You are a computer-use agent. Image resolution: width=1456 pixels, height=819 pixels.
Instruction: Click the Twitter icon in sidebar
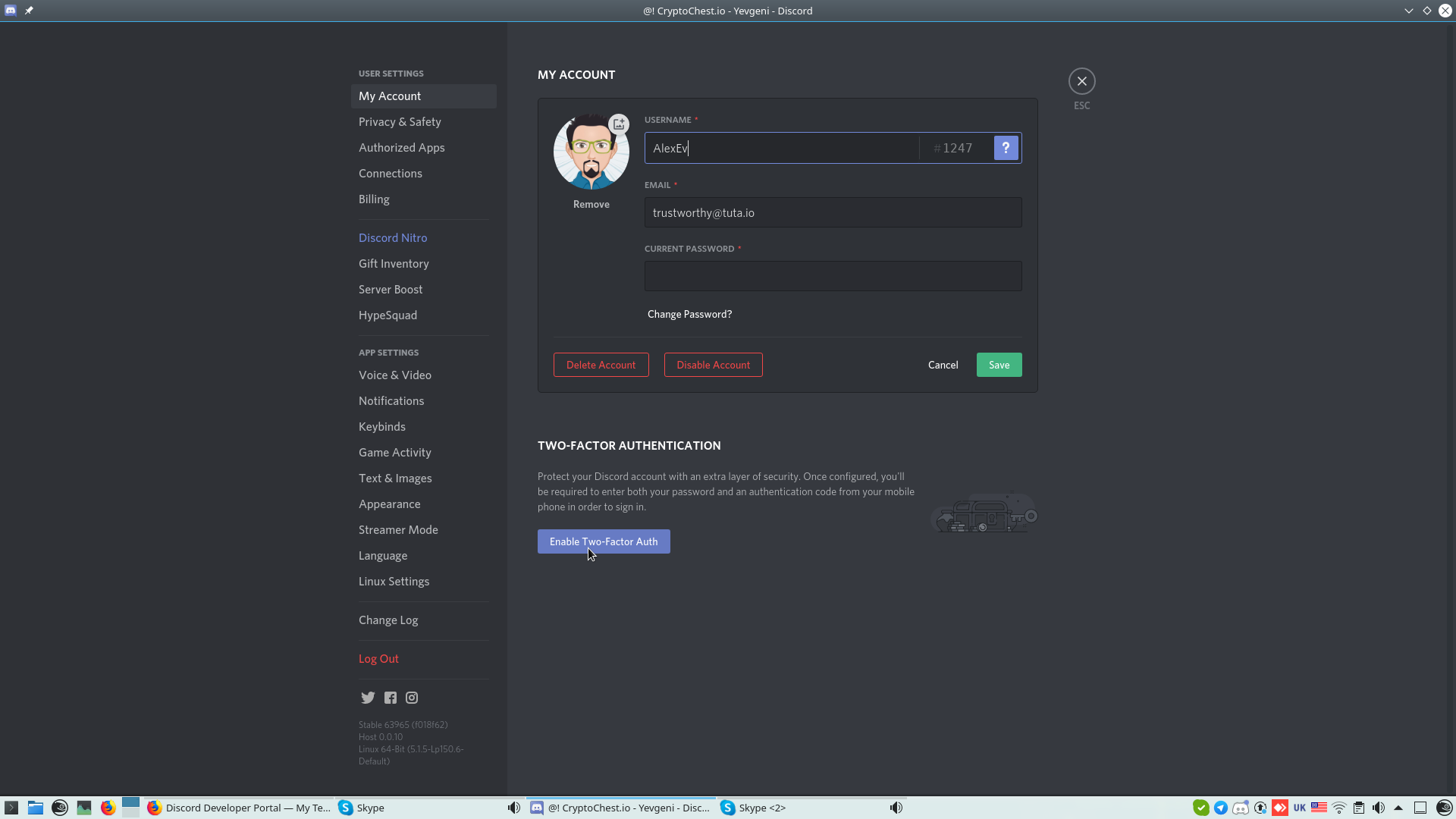(x=368, y=698)
